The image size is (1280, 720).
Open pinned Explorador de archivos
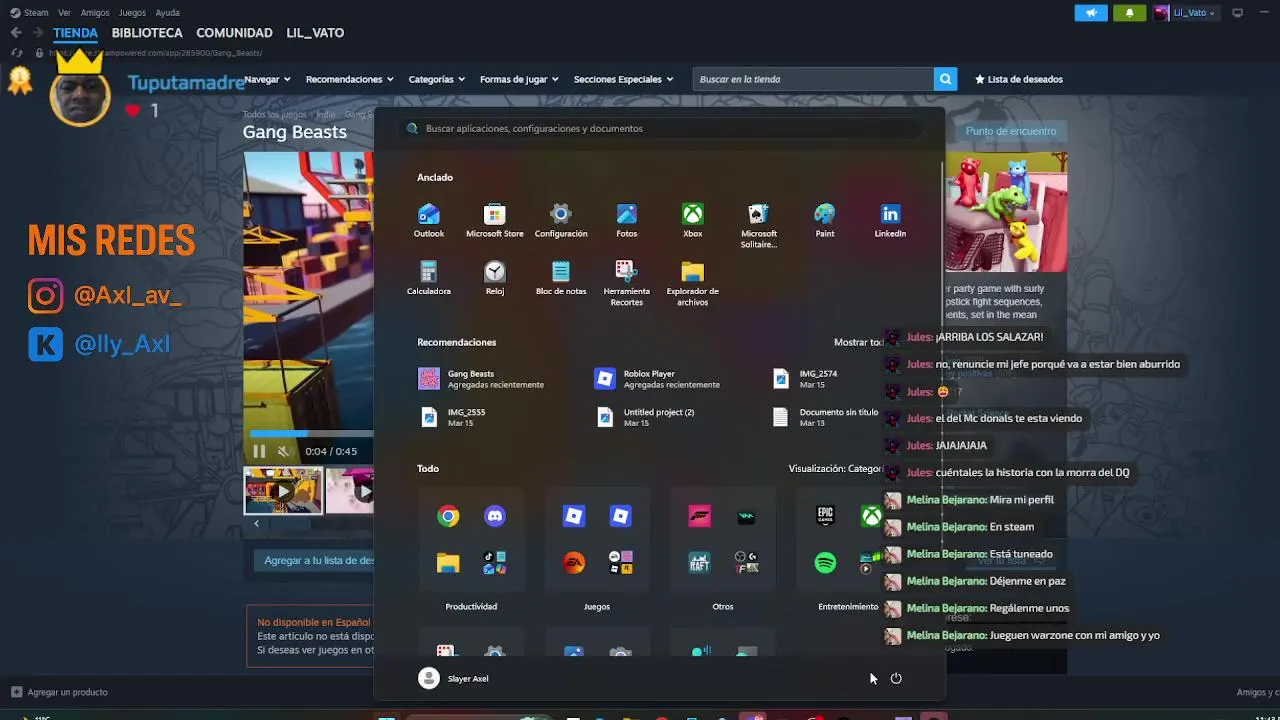[x=693, y=284]
